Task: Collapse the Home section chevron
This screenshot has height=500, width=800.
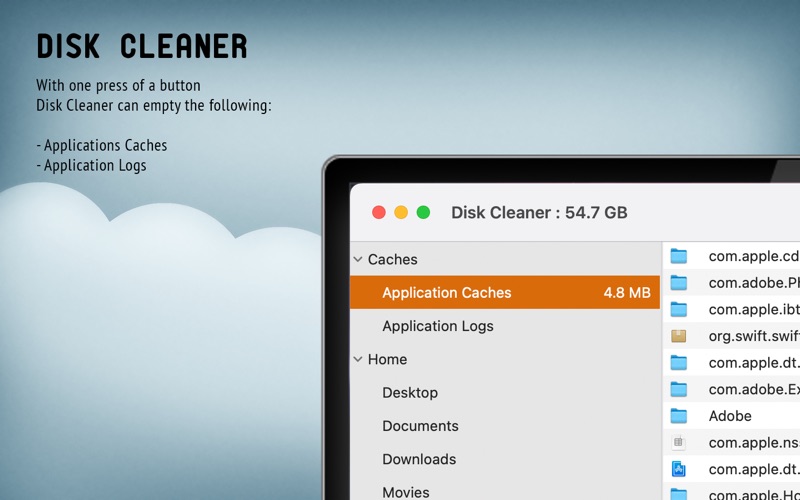Action: coord(358,359)
